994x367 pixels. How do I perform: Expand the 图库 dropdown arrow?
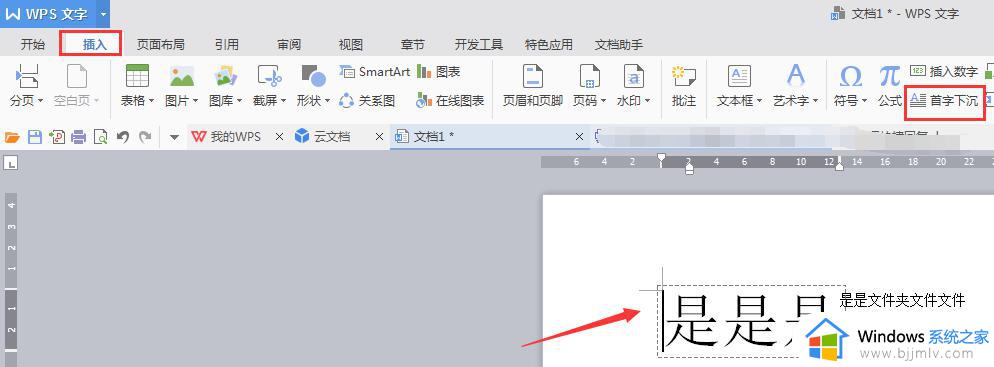240,101
